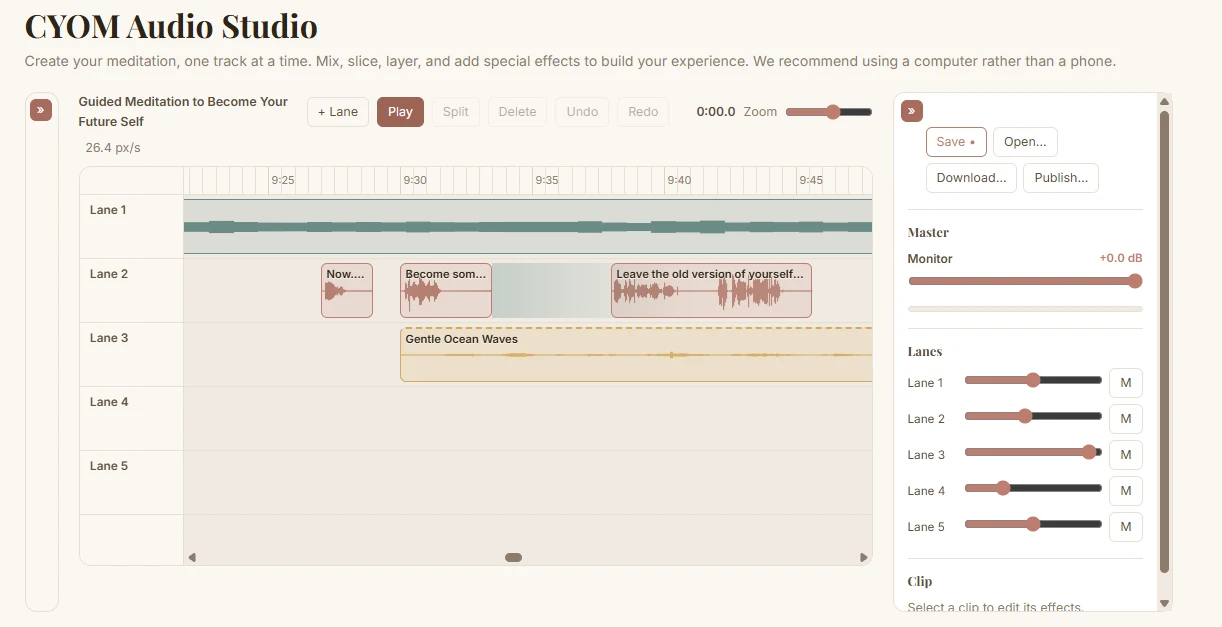1222x627 pixels.
Task: Select the "Leave the old version of yourself" clip
Action: pyautogui.click(x=711, y=290)
